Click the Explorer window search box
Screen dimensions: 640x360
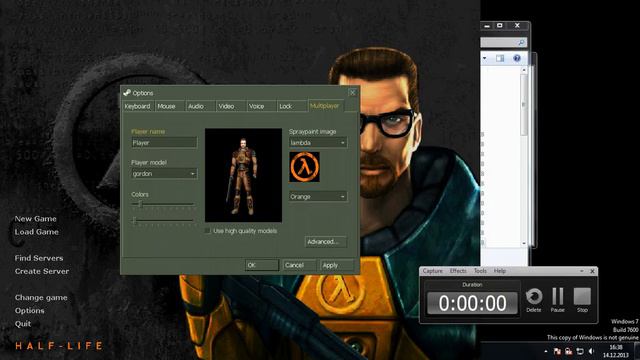[x=504, y=42]
